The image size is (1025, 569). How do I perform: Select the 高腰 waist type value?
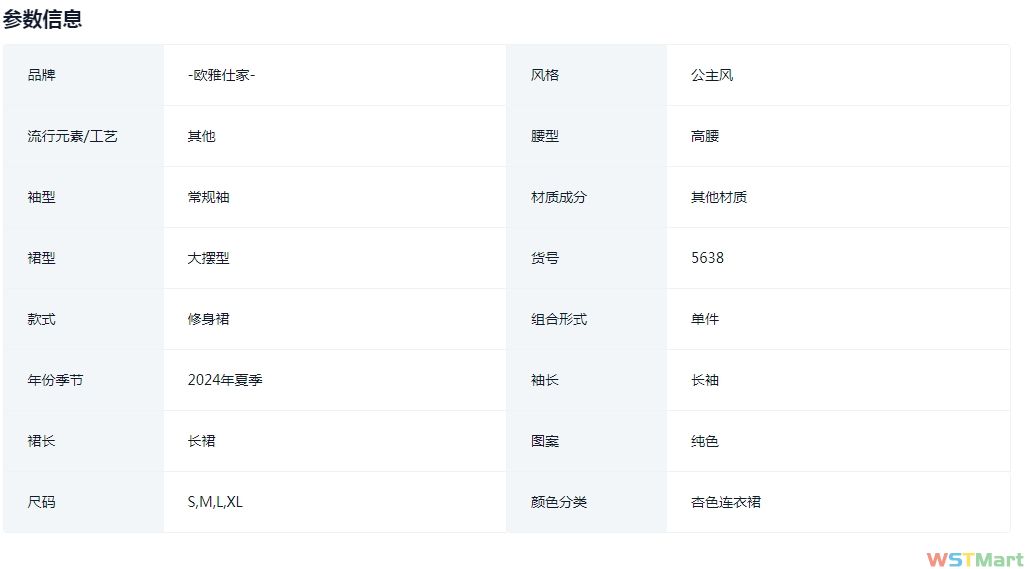(x=705, y=136)
